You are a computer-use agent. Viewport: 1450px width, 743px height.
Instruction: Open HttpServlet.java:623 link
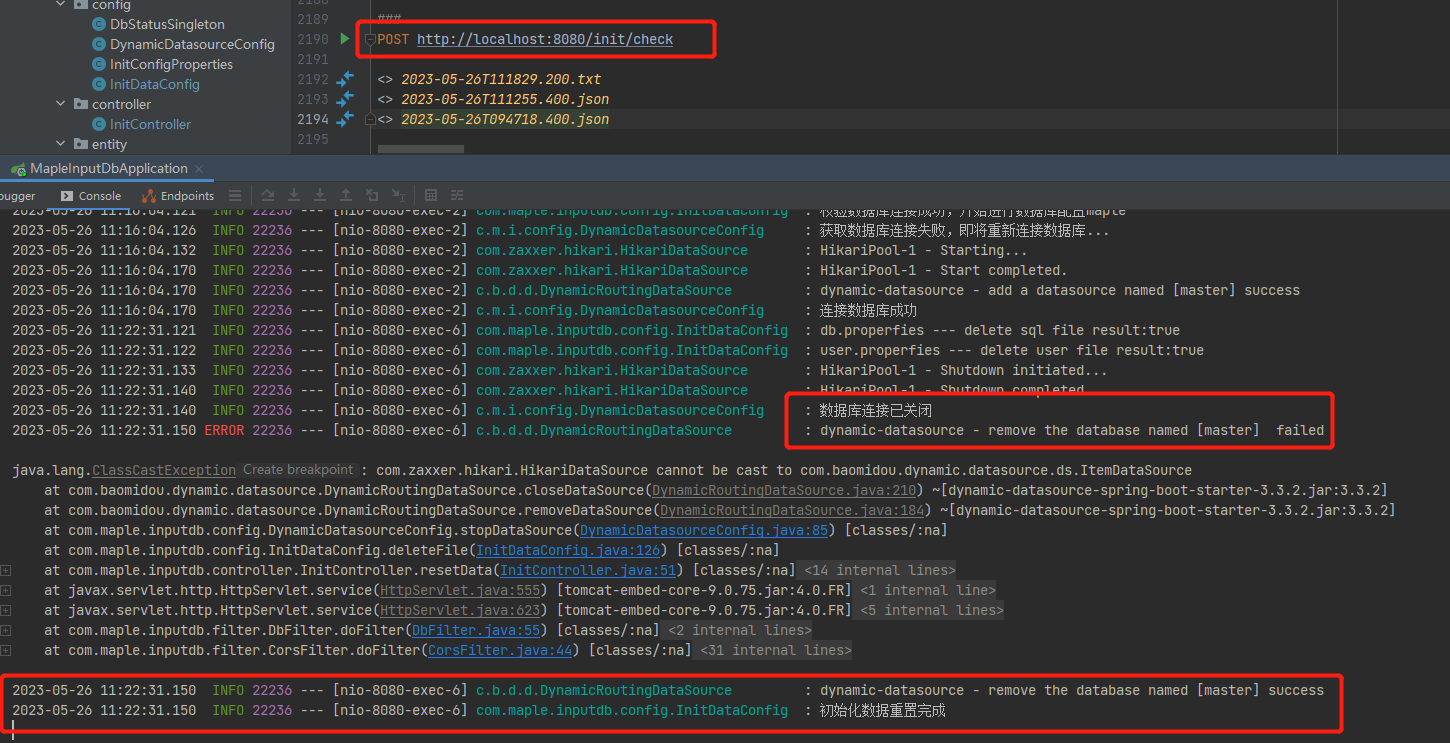tap(459, 610)
